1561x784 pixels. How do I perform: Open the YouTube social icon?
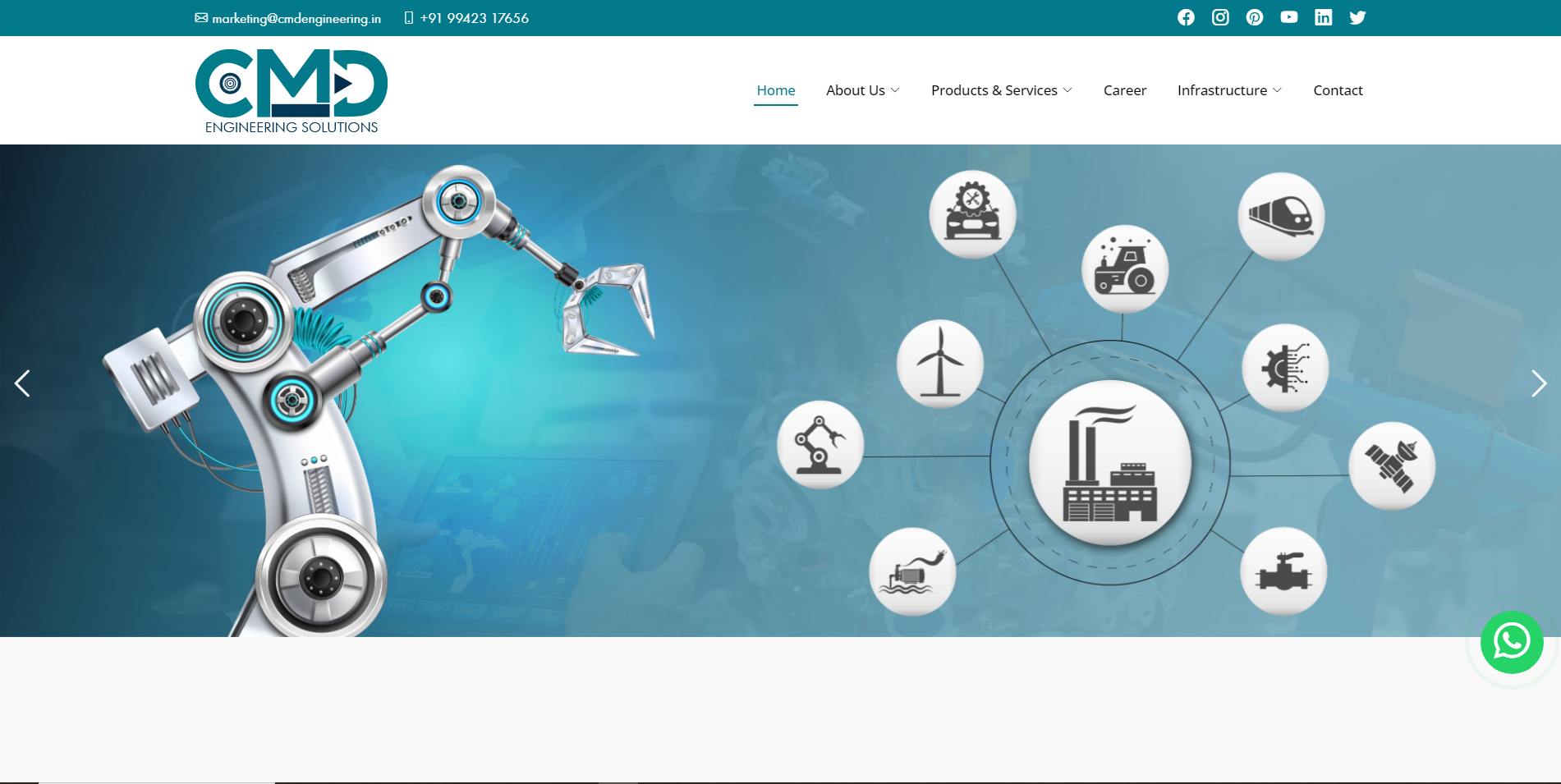click(1289, 17)
